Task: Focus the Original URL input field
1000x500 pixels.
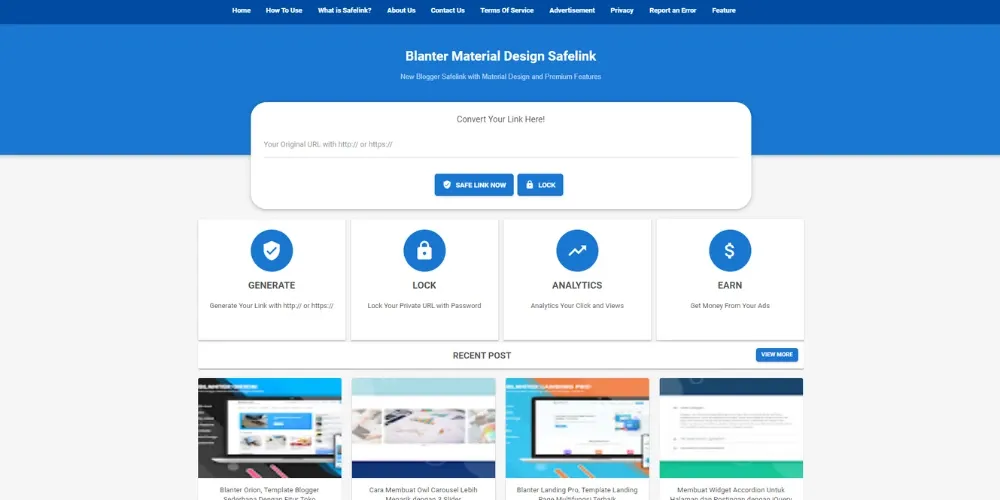Action: pyautogui.click(x=501, y=145)
